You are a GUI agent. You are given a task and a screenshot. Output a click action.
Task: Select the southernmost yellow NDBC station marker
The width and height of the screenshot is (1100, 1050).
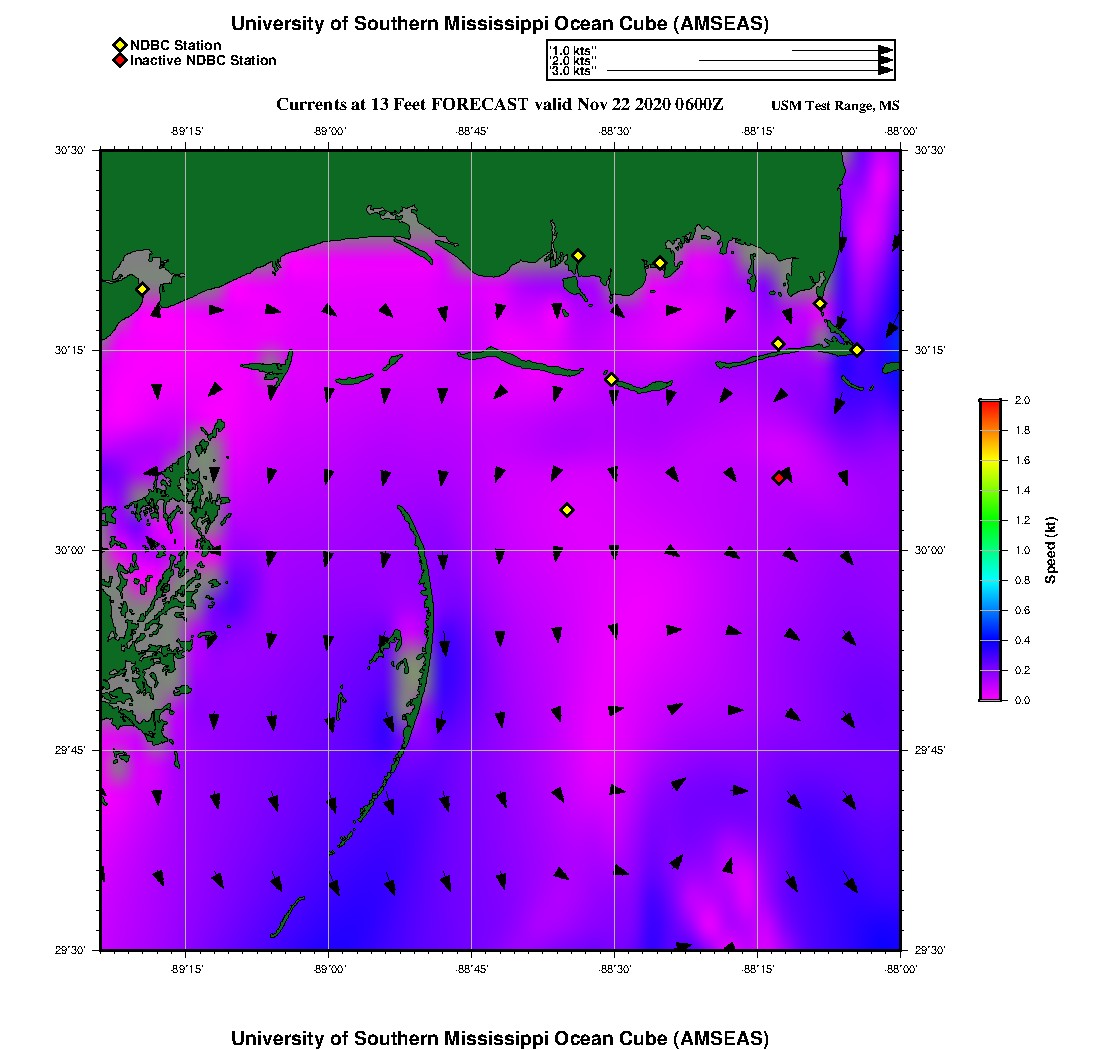pyautogui.click(x=567, y=510)
